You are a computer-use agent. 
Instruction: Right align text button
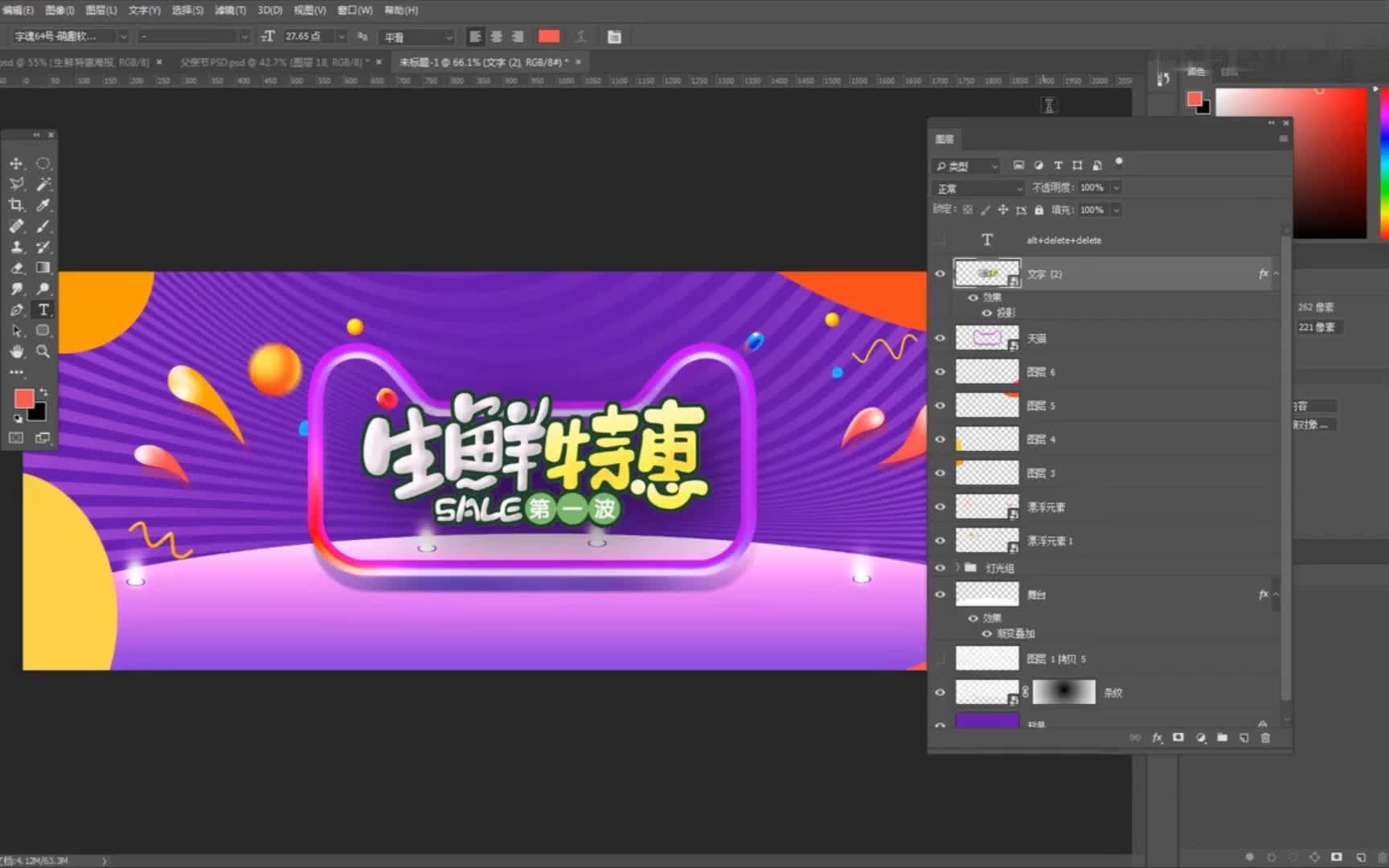click(x=518, y=37)
